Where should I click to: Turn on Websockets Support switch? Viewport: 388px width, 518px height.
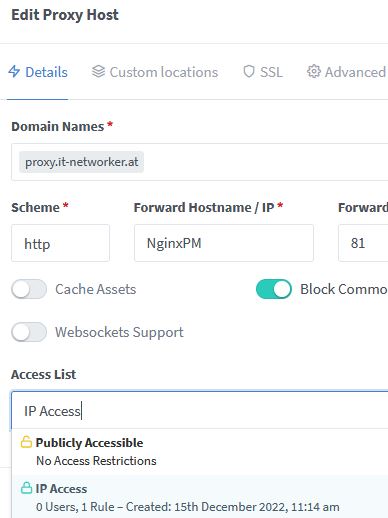click(29, 332)
